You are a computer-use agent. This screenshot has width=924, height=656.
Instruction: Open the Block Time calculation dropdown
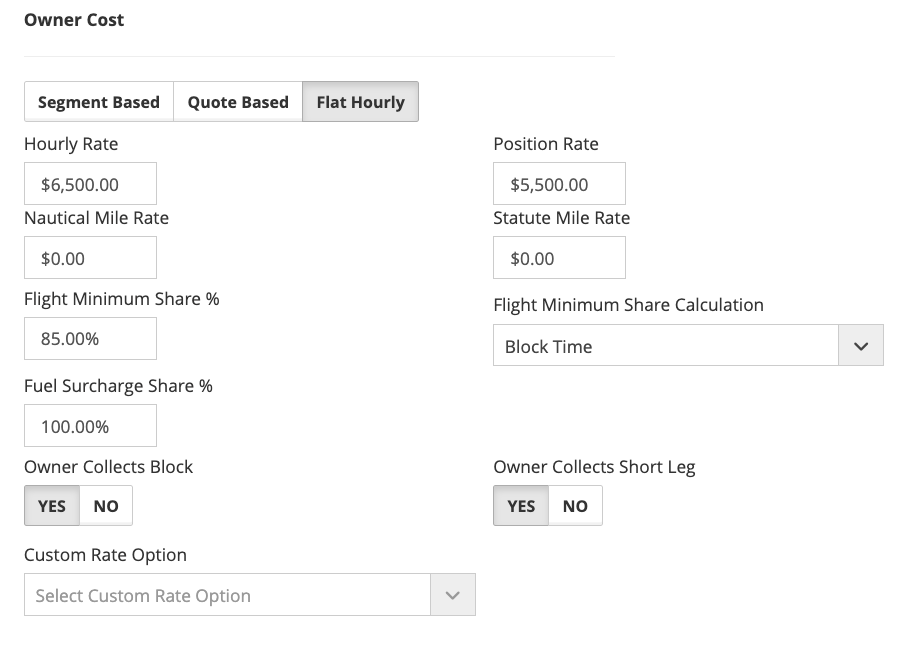click(x=665, y=347)
